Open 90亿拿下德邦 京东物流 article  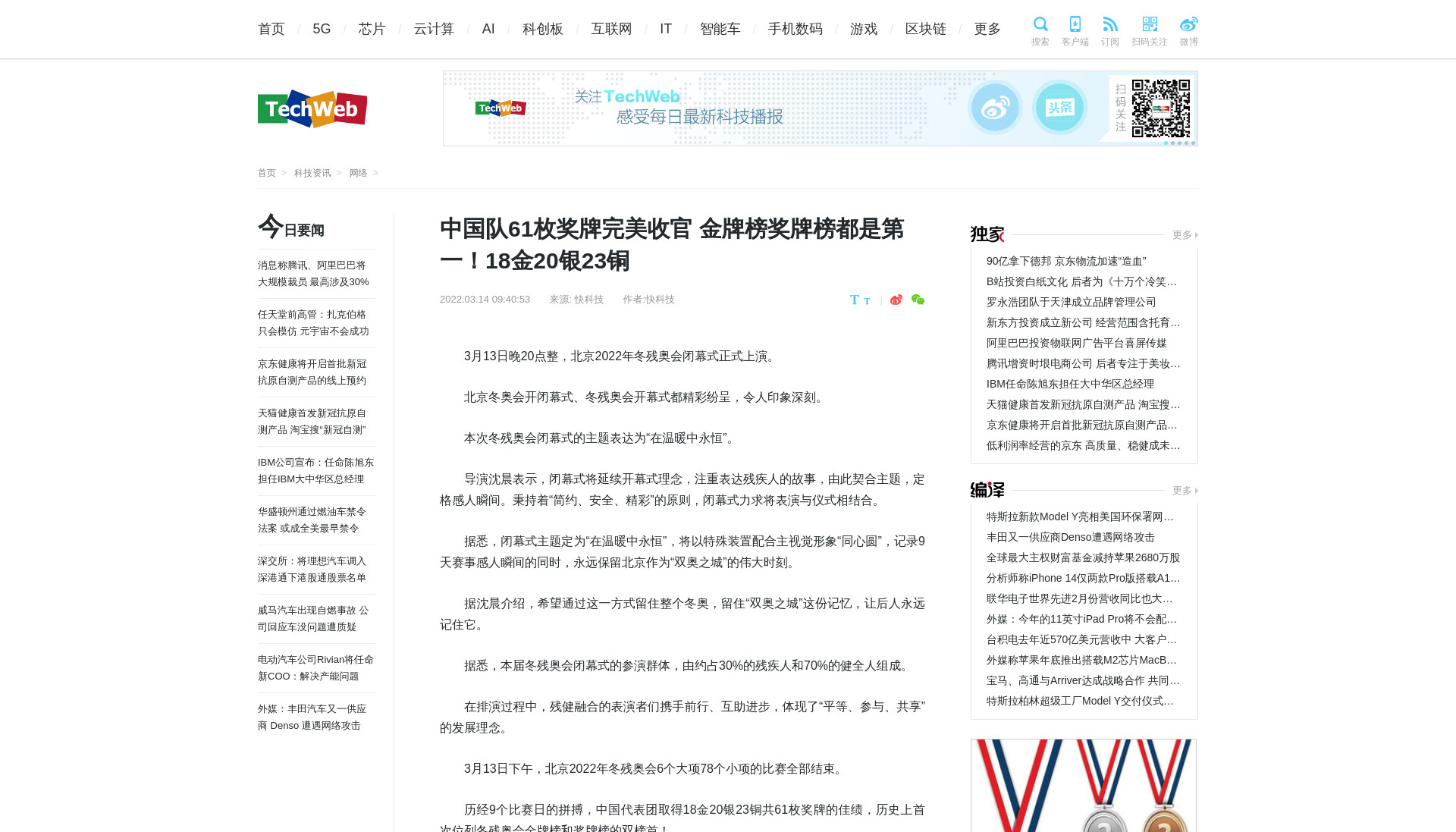pos(1066,261)
